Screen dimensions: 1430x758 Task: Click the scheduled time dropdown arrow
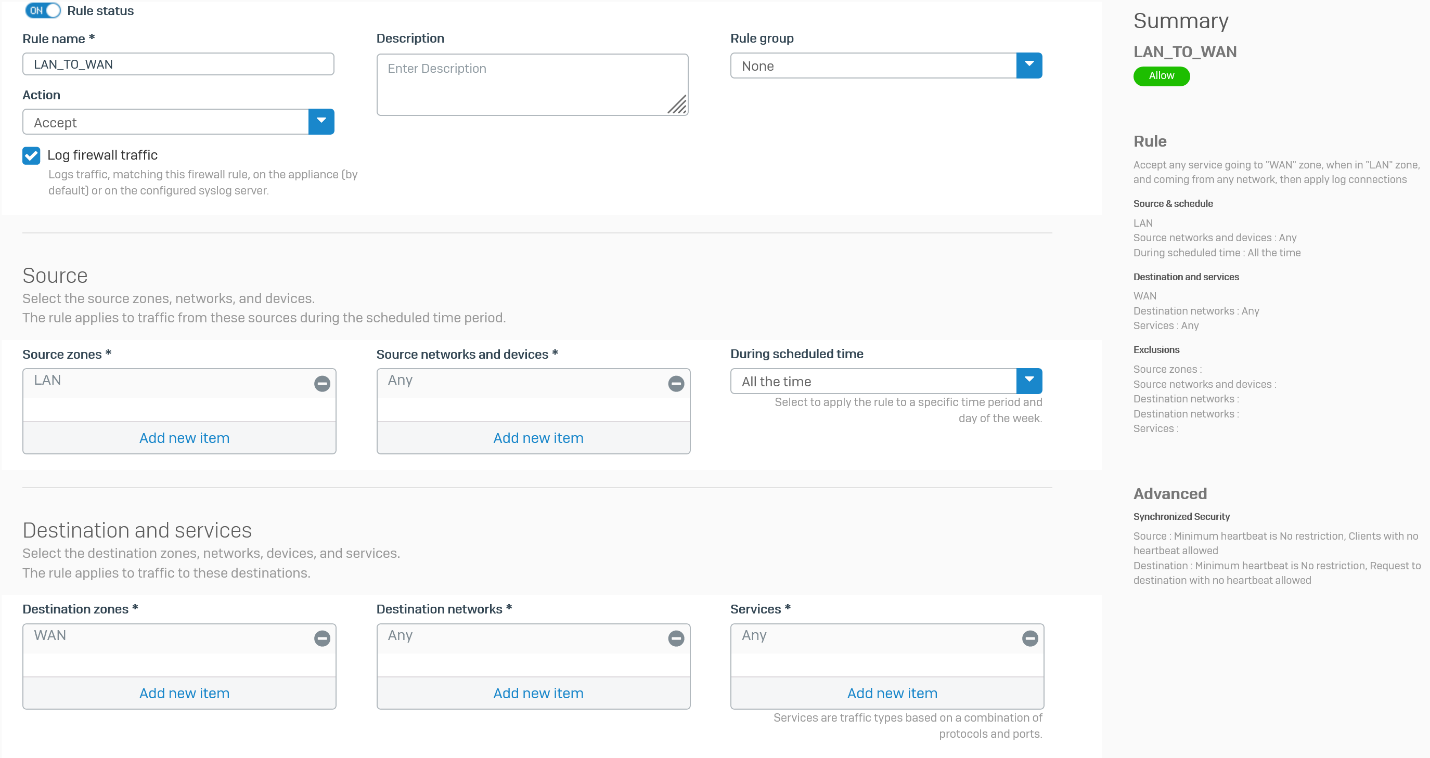coord(1029,380)
